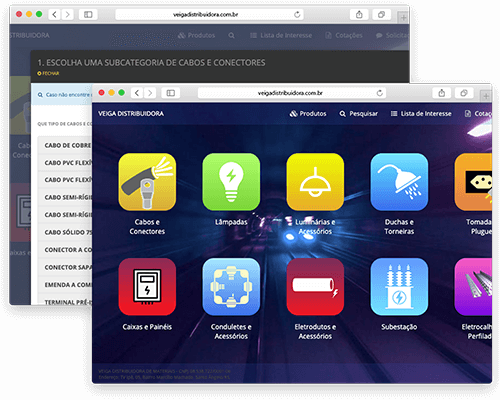500x400 pixels.
Task: Click share button in front Safari toolbar
Action: point(442,93)
